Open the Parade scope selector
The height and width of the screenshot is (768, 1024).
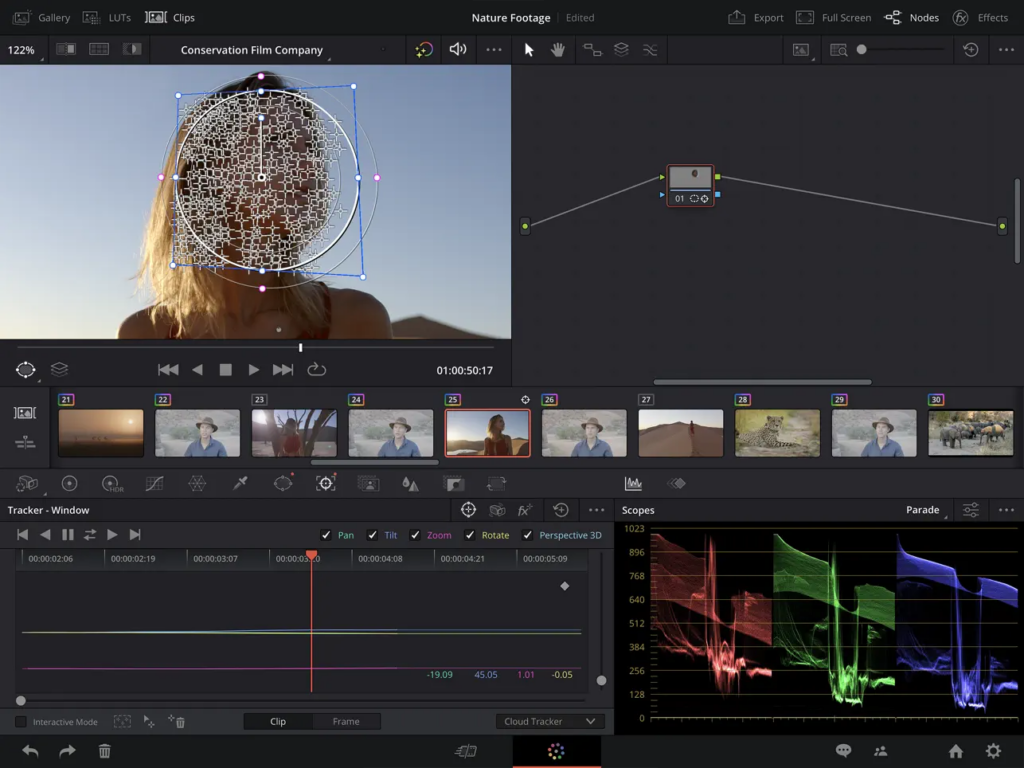[922, 510]
